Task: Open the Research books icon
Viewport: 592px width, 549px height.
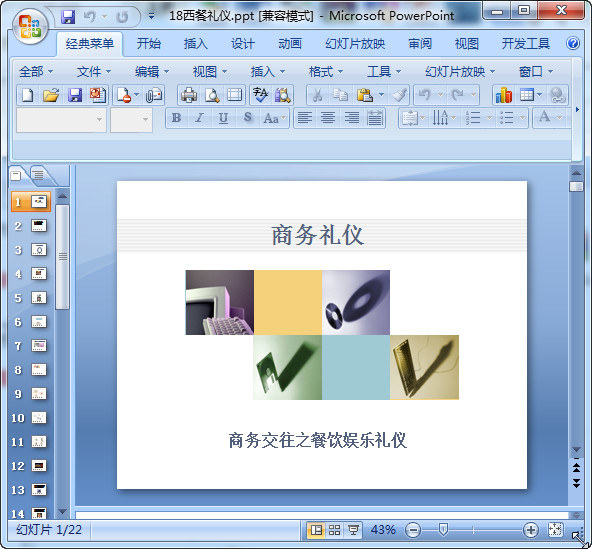Action: point(282,95)
